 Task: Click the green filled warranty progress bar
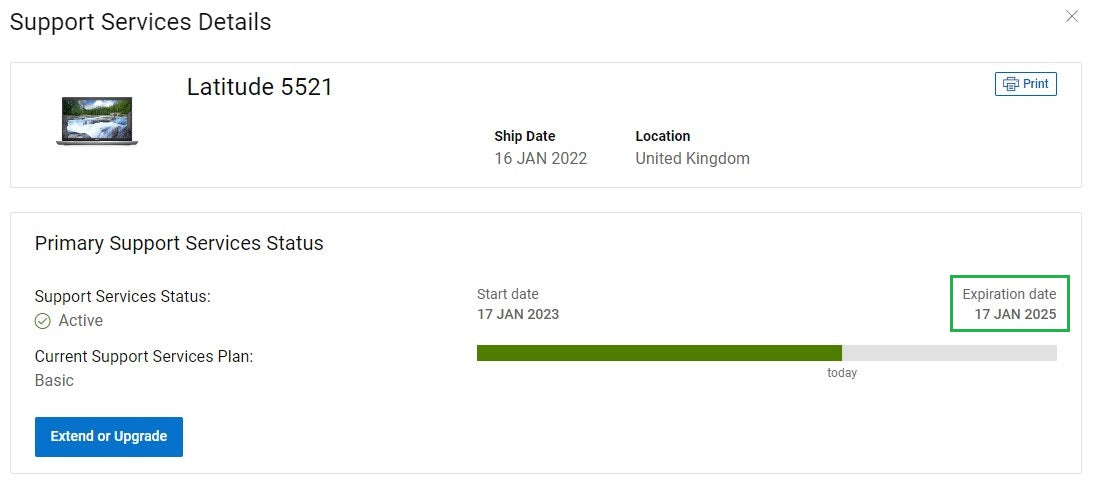(659, 353)
